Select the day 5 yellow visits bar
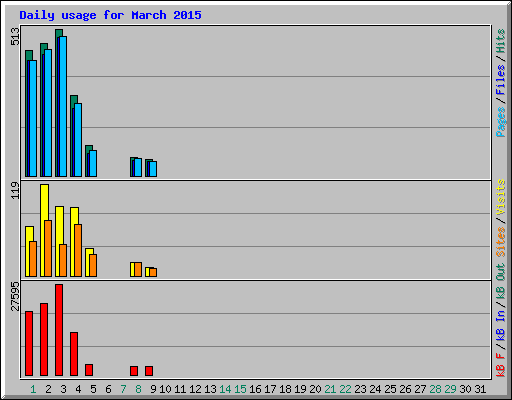512x400 pixels. coord(87,262)
